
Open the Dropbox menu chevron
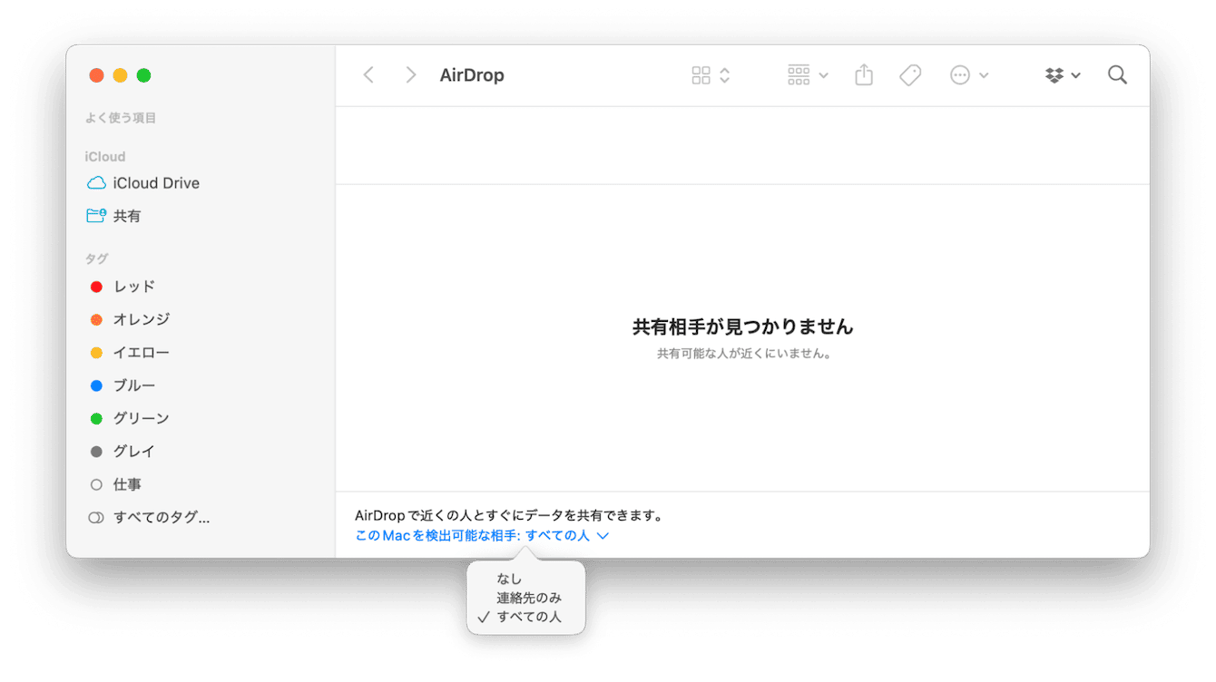pos(1077,74)
